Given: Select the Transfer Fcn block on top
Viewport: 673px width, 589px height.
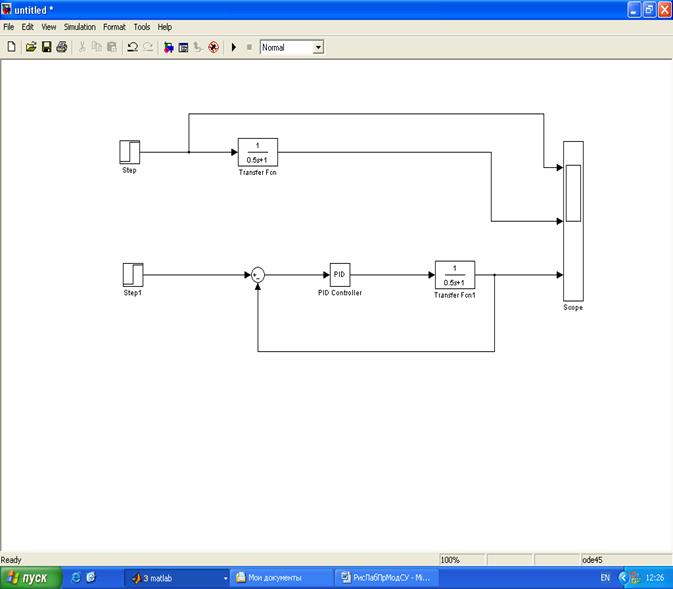Looking at the screenshot, I should 257,152.
